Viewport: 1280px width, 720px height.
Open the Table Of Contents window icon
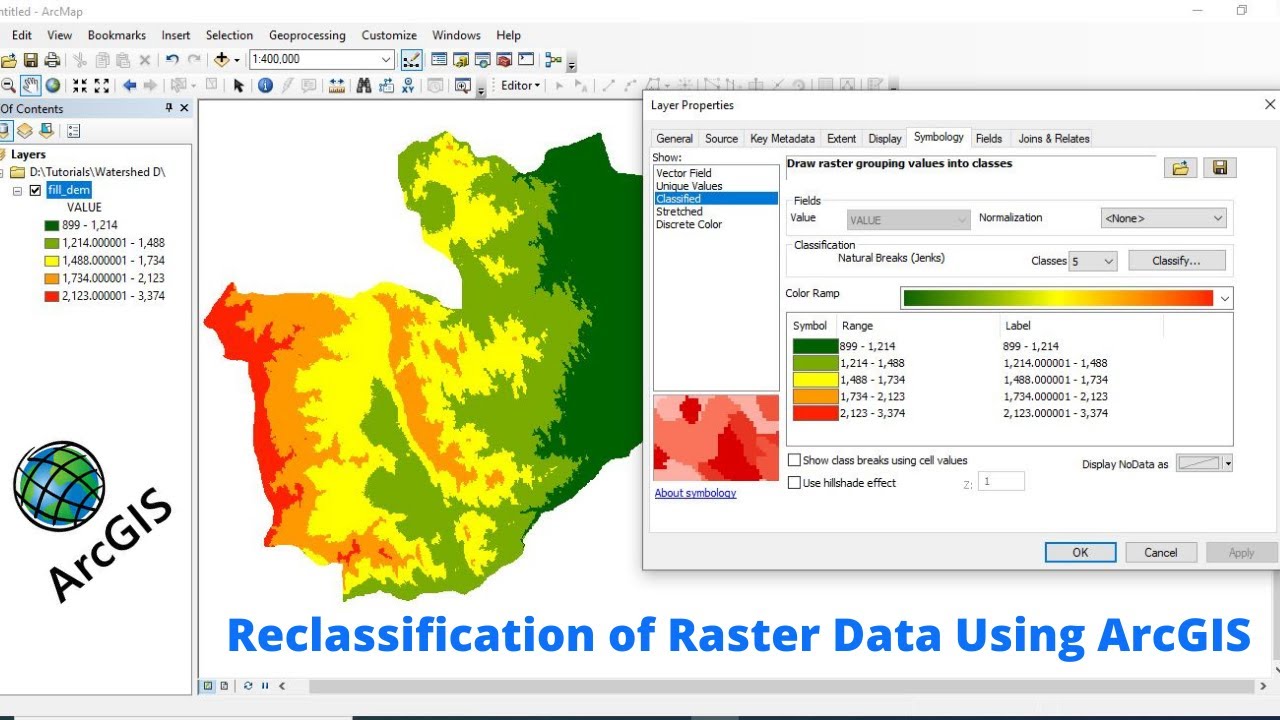pos(438,60)
